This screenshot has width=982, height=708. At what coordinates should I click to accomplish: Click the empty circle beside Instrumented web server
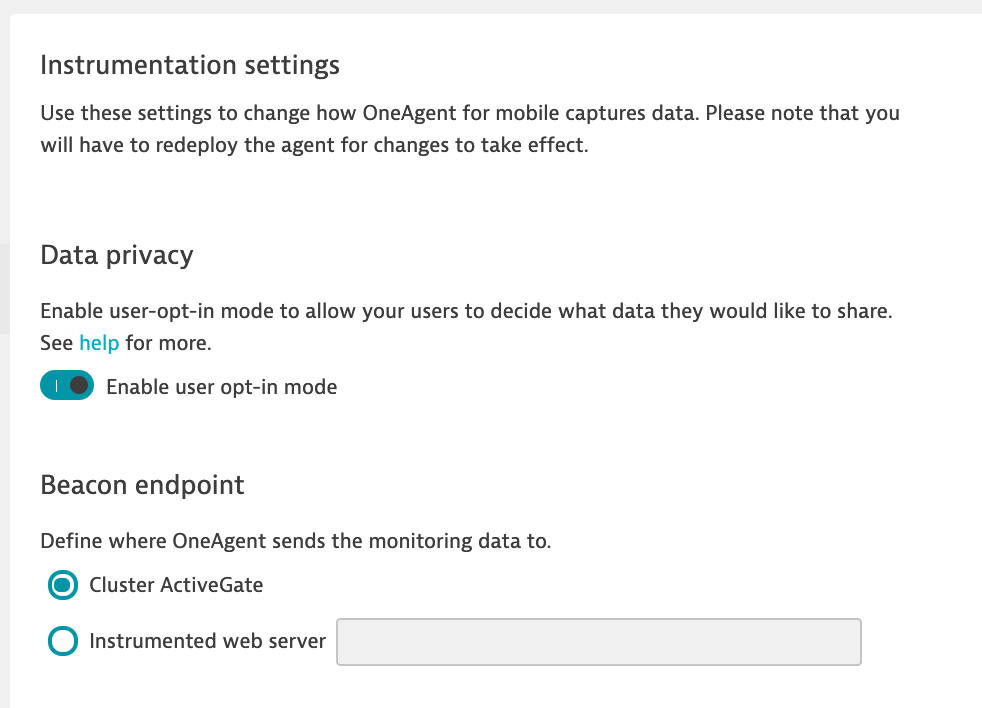(63, 641)
